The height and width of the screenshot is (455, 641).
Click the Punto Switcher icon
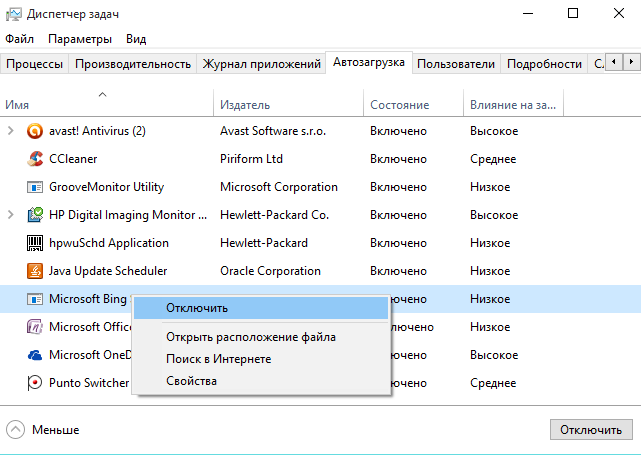[x=35, y=383]
